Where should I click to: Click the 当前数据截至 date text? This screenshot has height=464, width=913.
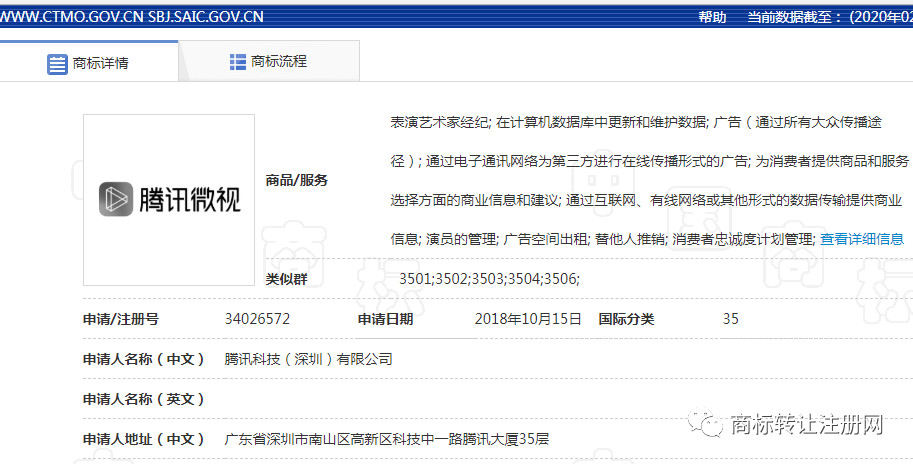pos(830,17)
